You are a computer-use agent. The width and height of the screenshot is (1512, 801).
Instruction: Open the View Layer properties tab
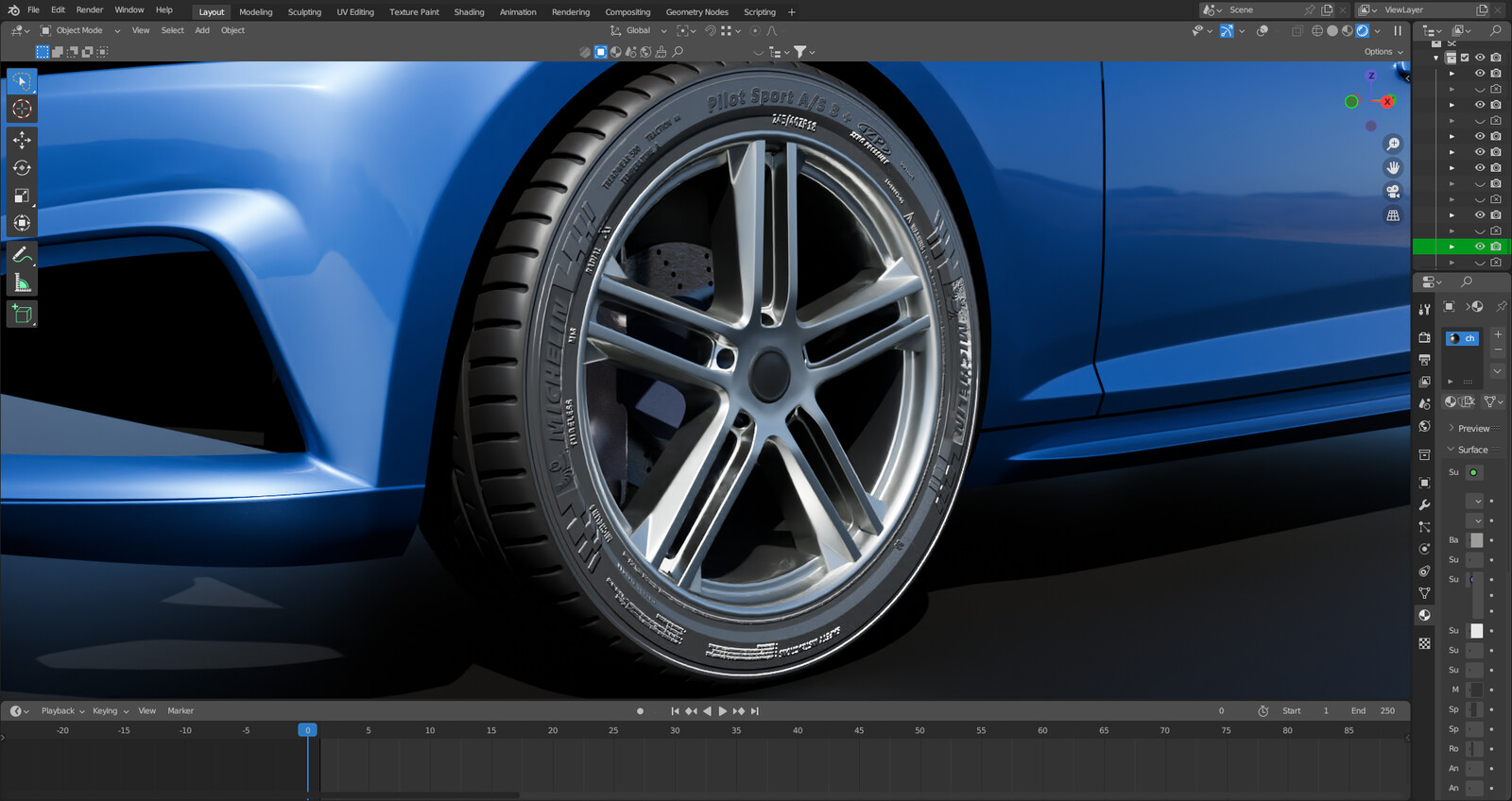tap(1424, 382)
